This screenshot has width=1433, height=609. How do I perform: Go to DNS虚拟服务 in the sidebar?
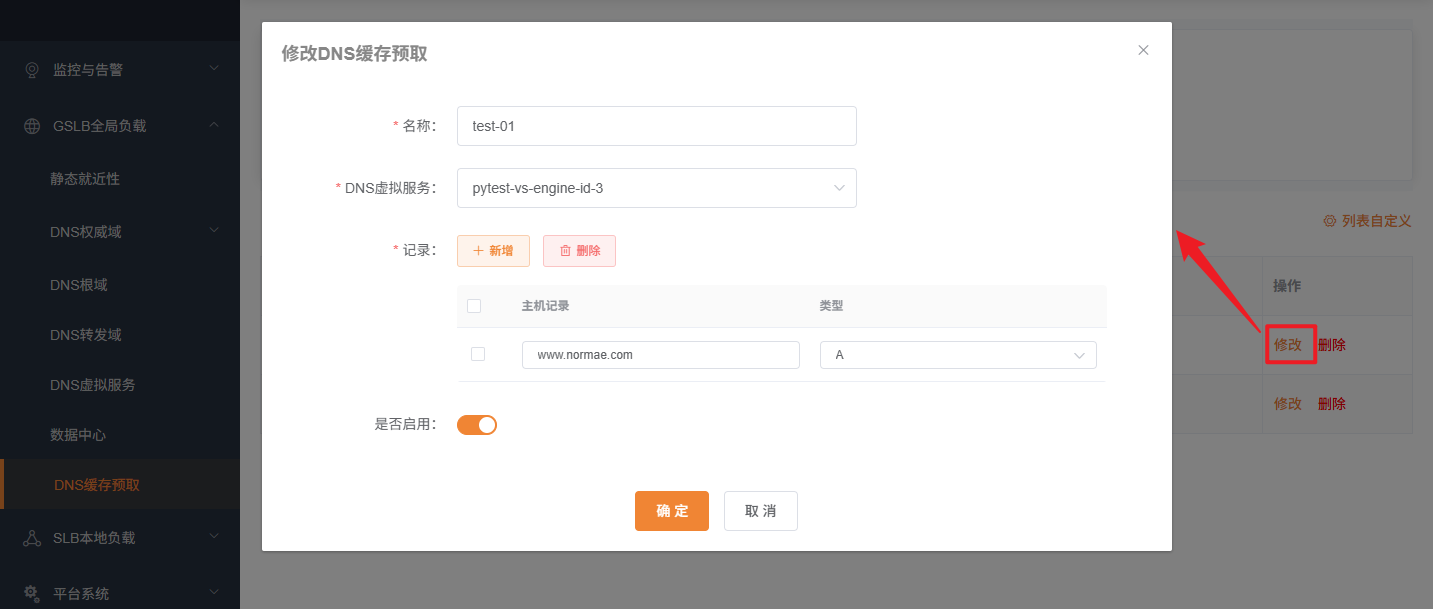click(x=93, y=385)
